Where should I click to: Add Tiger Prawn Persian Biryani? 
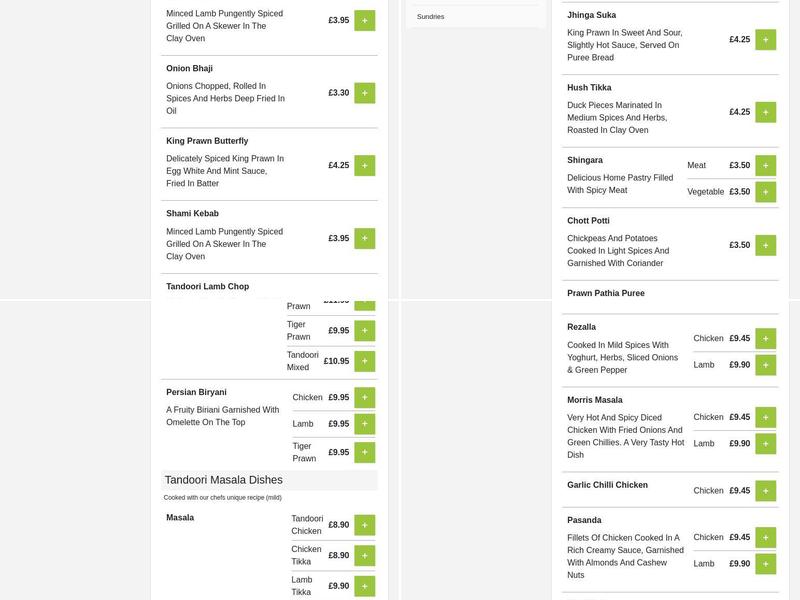pos(364,452)
